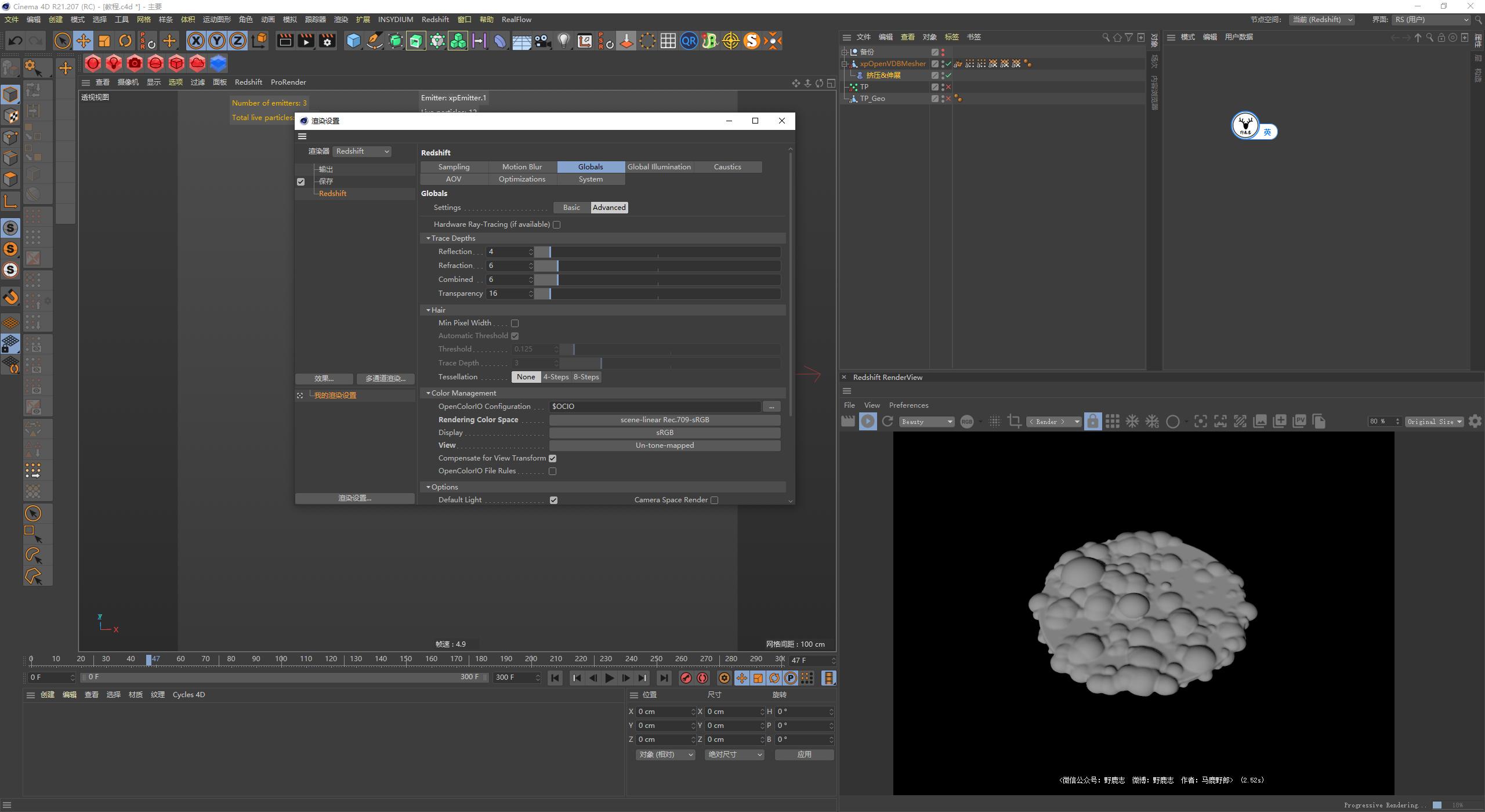1485x812 pixels.
Task: Click the interactive render region QR icon
Action: pyautogui.click(x=689, y=41)
